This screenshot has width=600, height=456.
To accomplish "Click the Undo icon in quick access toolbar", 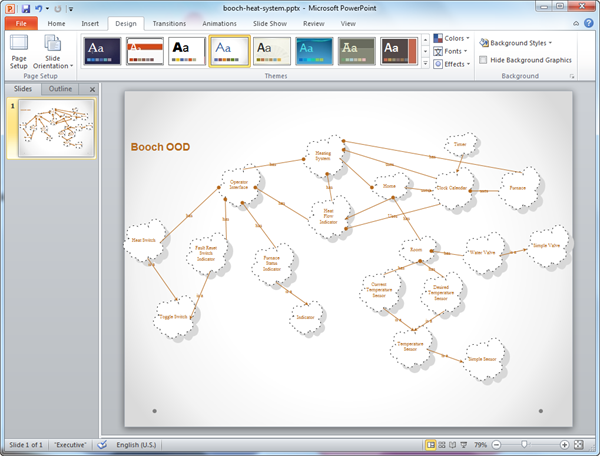I will tap(39, 8).
